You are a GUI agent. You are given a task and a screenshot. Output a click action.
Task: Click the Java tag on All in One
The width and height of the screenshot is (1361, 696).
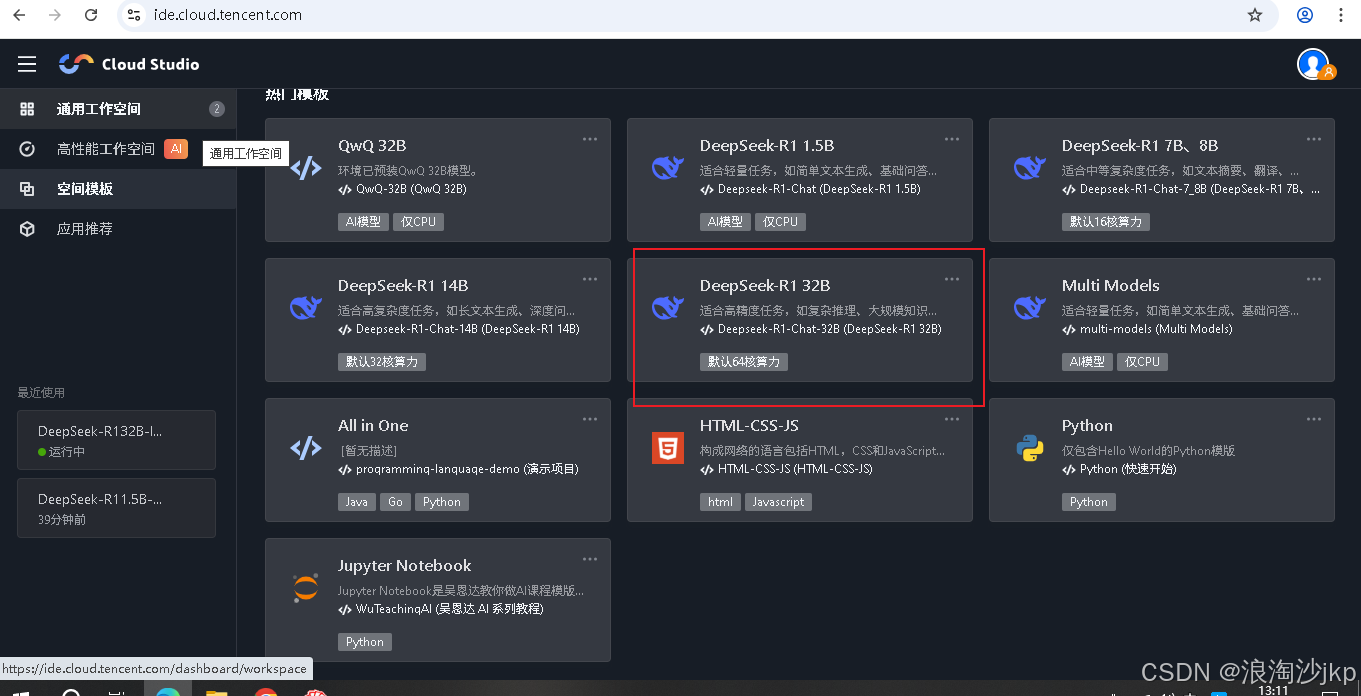click(357, 502)
